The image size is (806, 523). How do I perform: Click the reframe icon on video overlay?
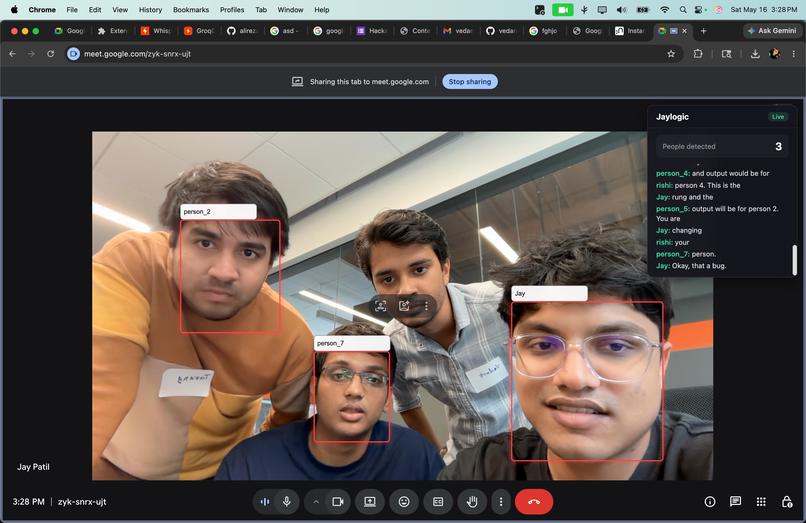point(380,306)
